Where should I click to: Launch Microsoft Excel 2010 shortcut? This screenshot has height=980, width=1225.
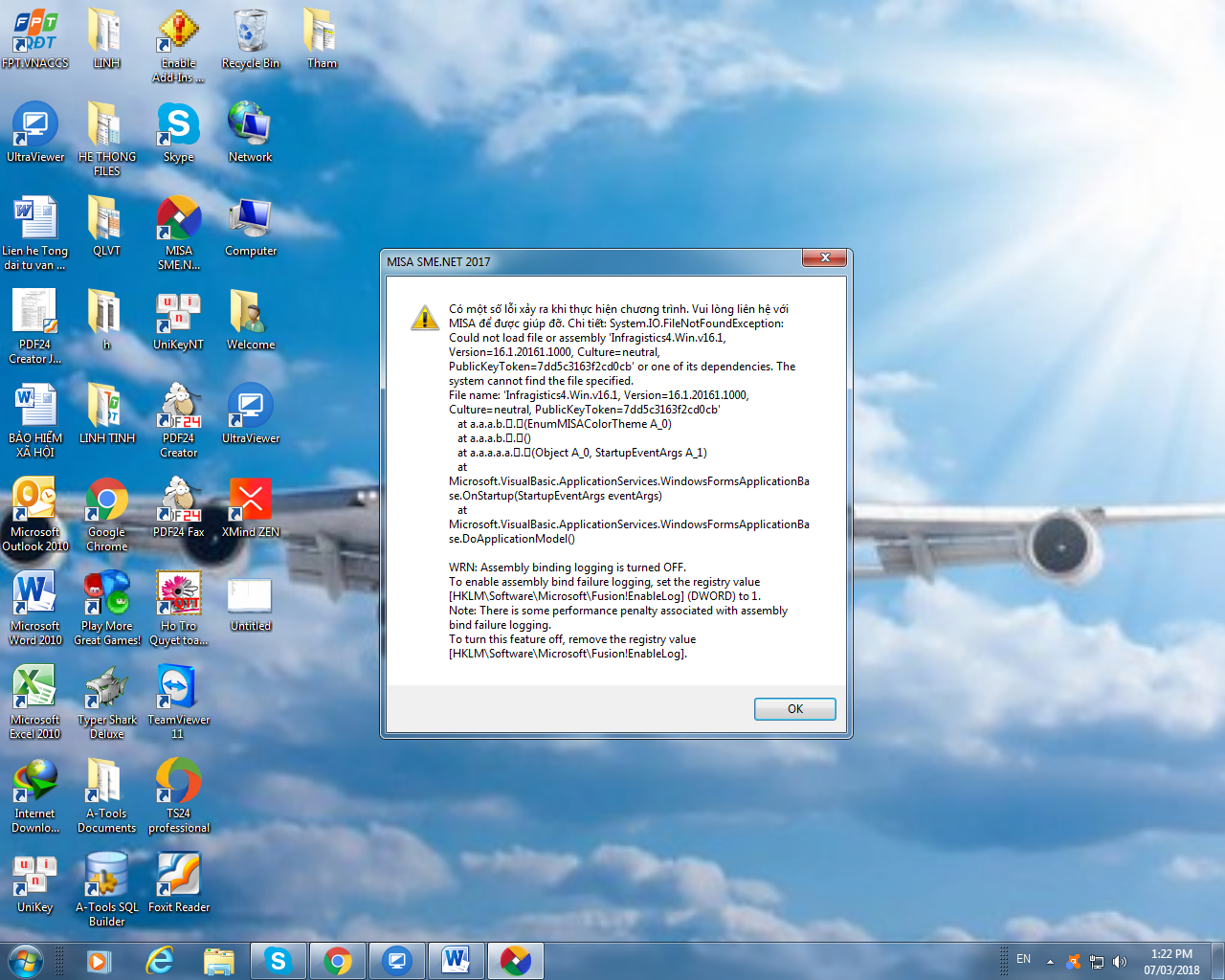35,702
